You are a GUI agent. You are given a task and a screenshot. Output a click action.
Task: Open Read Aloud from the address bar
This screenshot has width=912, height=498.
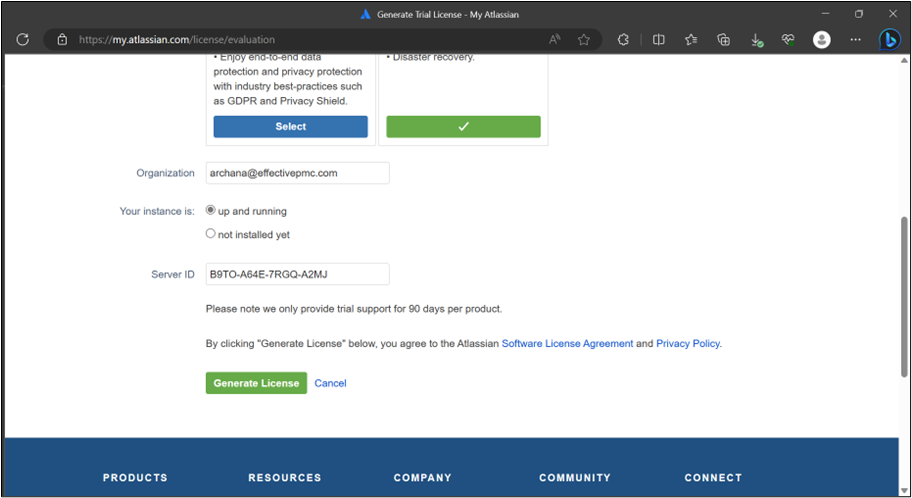pyautogui.click(x=555, y=40)
